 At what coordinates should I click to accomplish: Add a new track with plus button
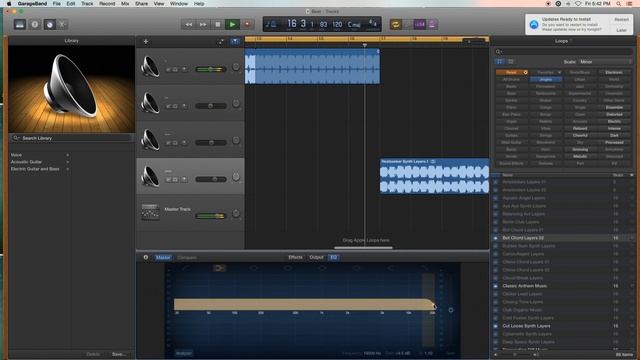click(x=146, y=42)
